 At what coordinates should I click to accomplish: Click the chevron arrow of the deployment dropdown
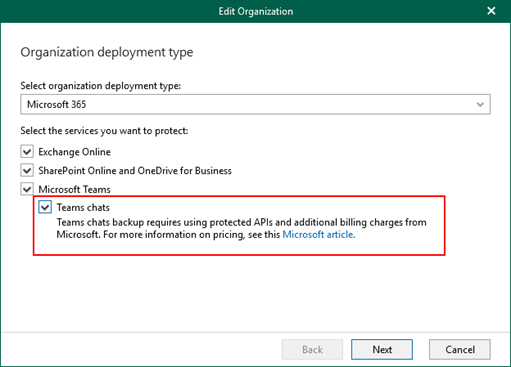click(480, 105)
